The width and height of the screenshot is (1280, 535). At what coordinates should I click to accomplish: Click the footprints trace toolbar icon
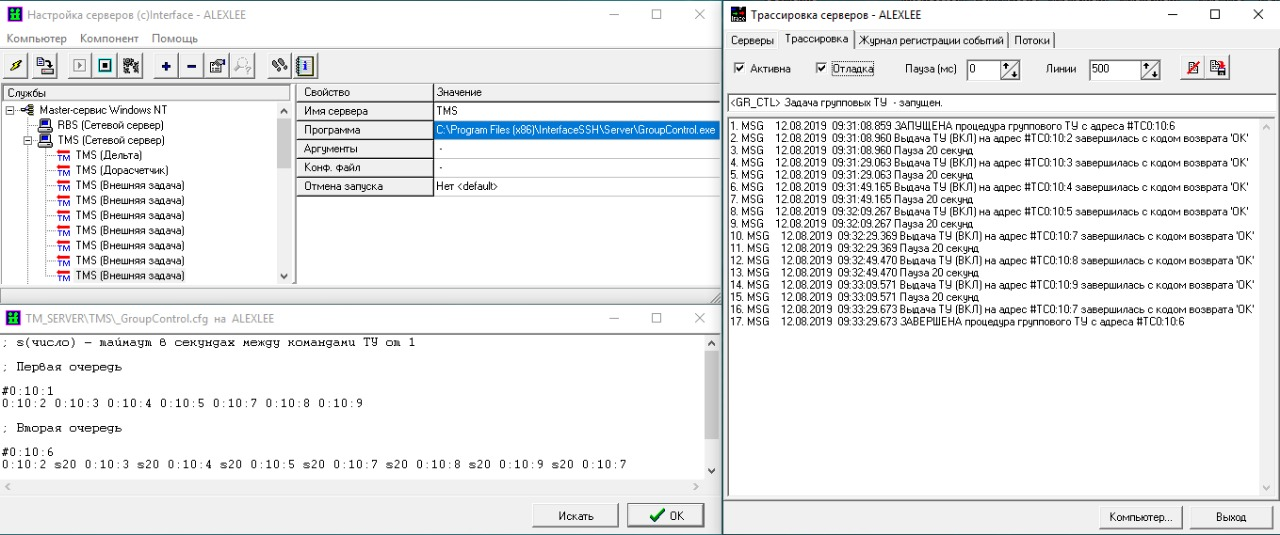tap(280, 66)
